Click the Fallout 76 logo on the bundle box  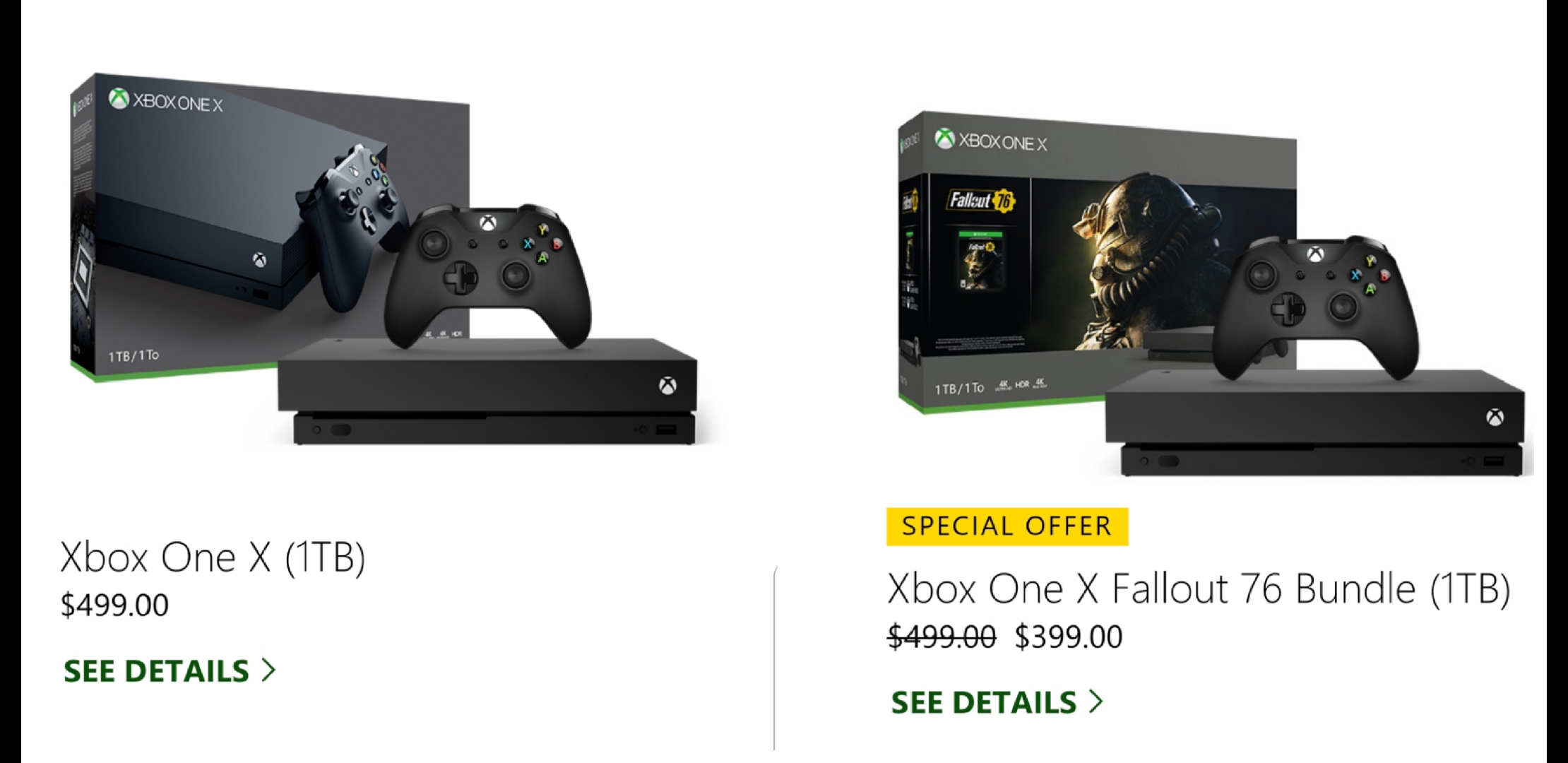coord(980,201)
